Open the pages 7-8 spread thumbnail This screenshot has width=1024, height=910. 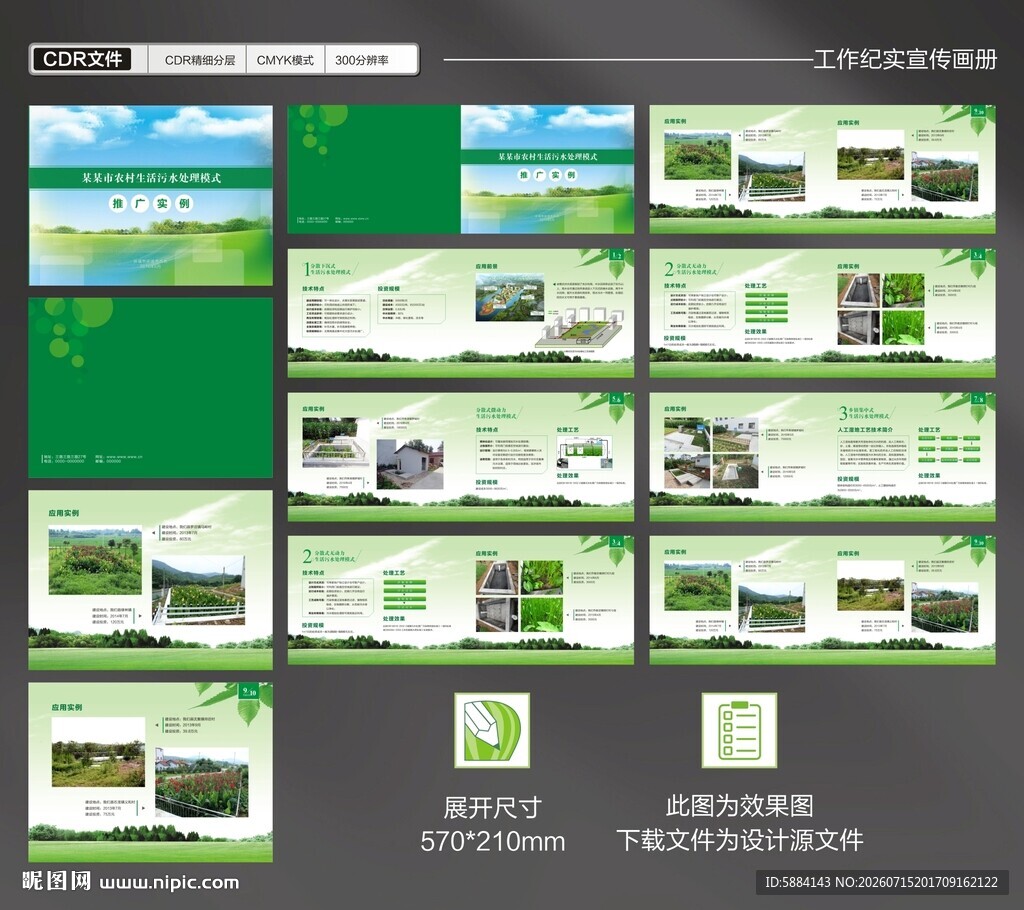click(x=822, y=457)
